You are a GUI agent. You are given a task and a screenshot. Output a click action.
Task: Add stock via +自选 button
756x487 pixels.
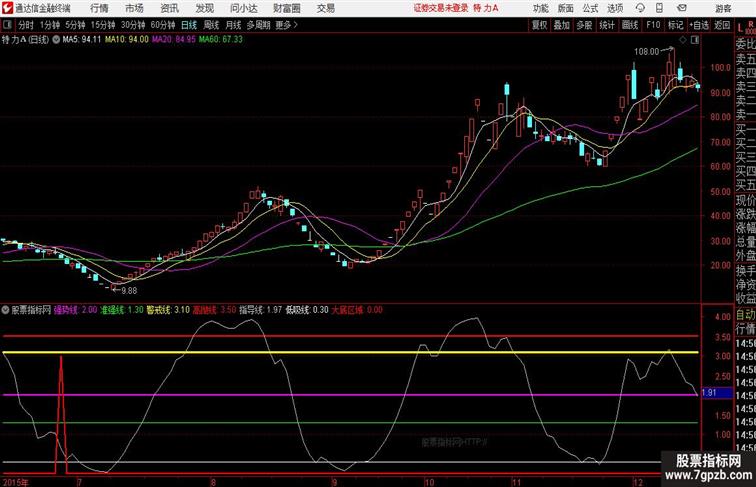click(x=699, y=25)
